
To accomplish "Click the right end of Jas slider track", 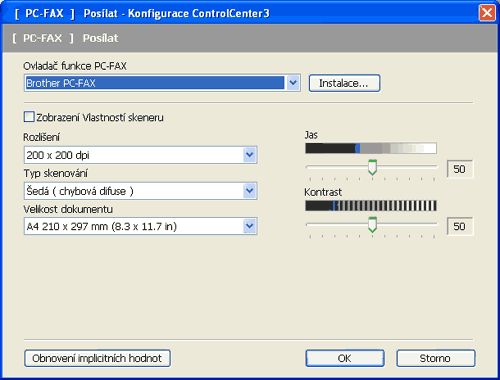I will pyautogui.click(x=434, y=166).
